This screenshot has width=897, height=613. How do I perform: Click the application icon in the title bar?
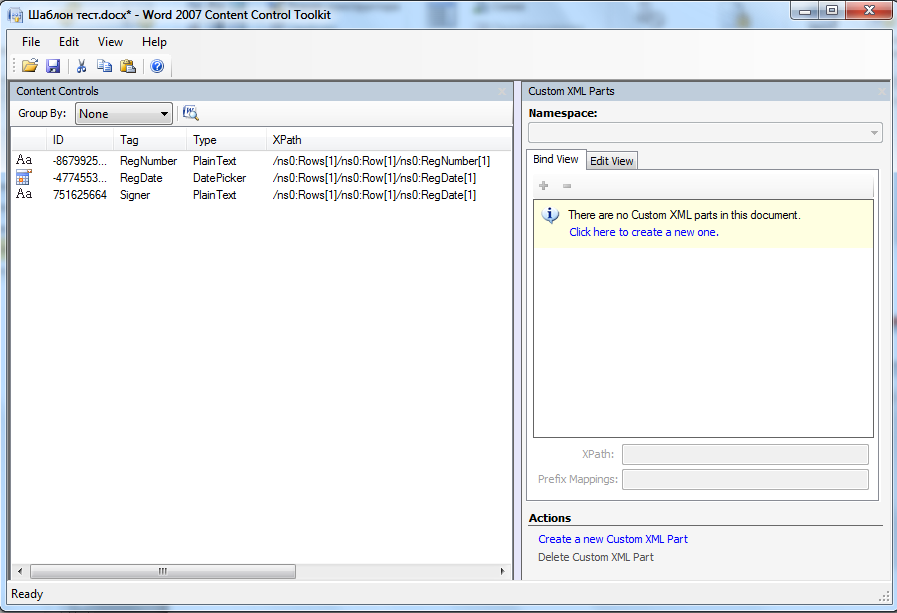15,14
